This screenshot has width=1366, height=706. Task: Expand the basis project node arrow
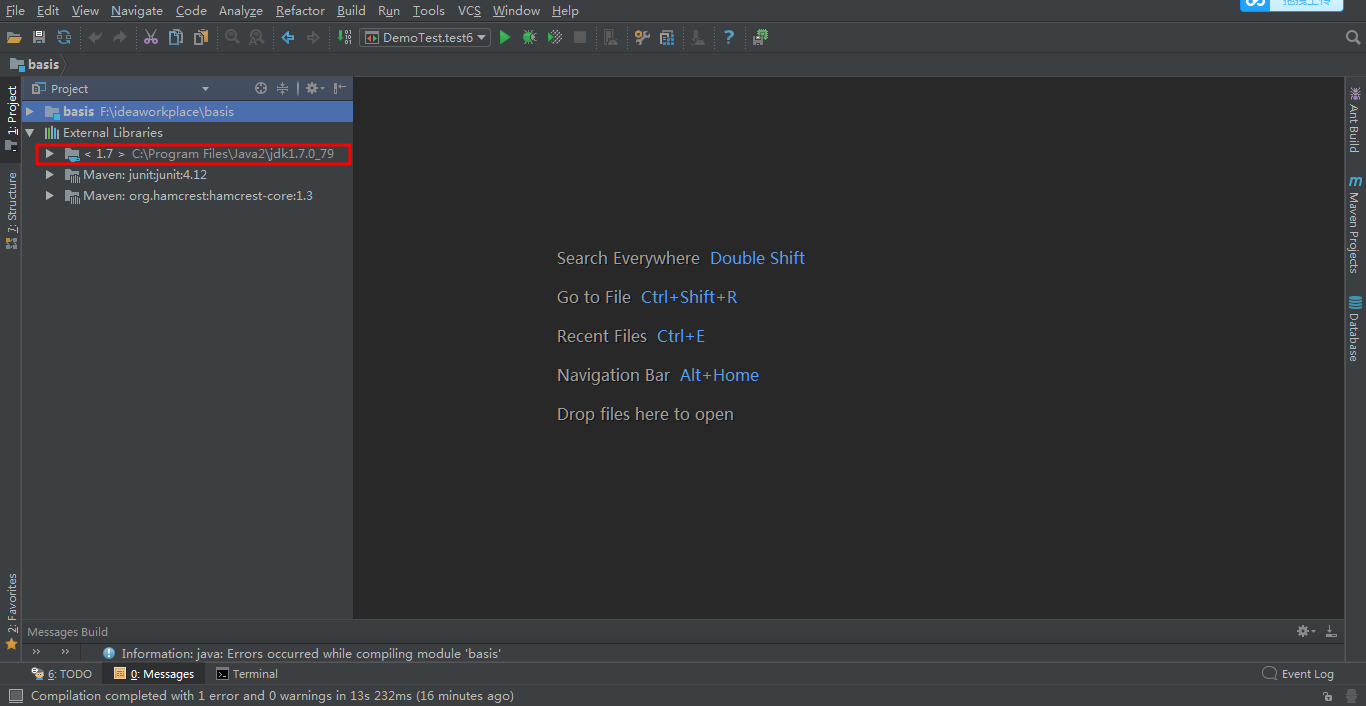(30, 111)
